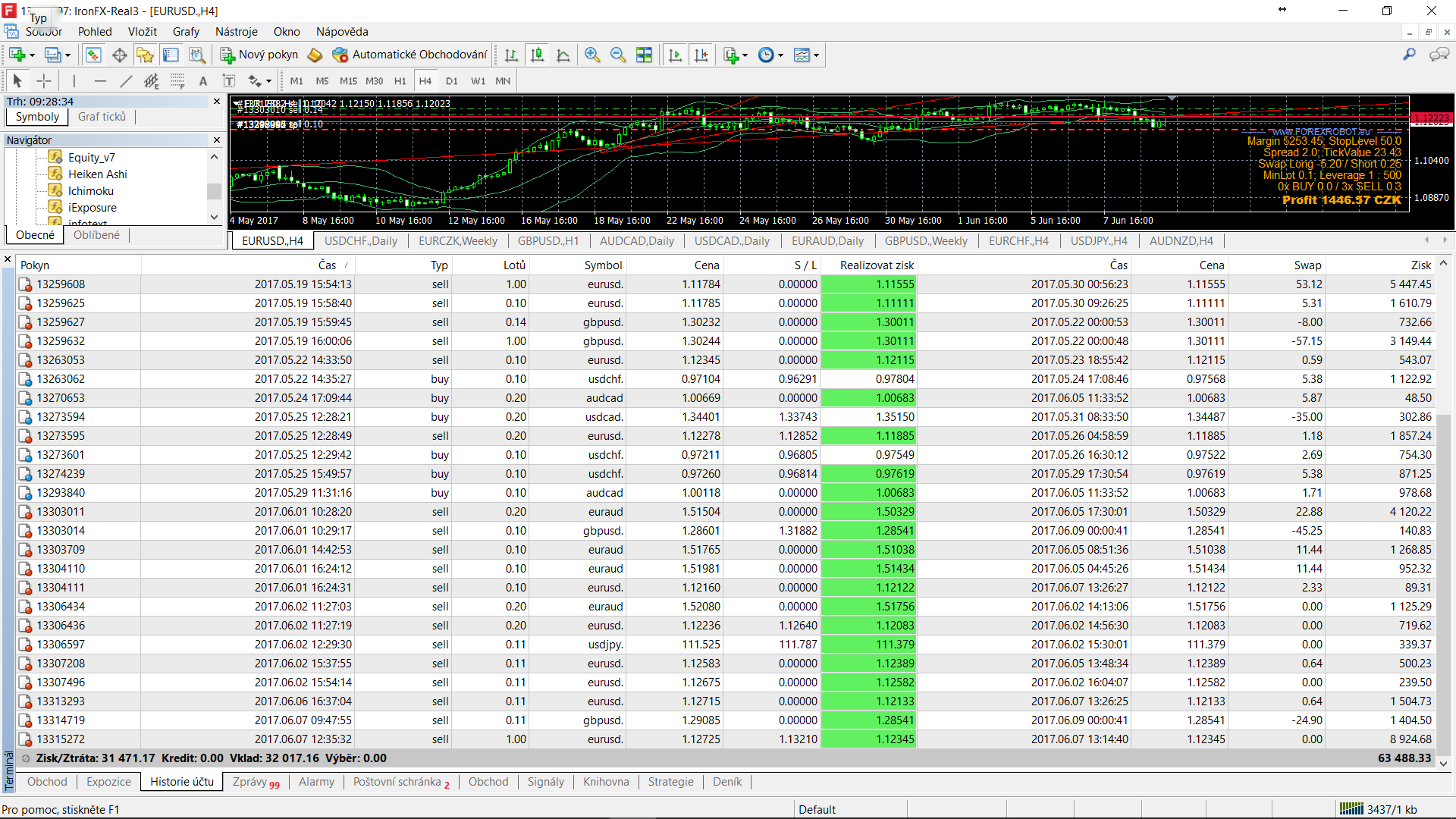Click the Nový pokyn button
This screenshot has height=819, width=1456.
[x=259, y=55]
